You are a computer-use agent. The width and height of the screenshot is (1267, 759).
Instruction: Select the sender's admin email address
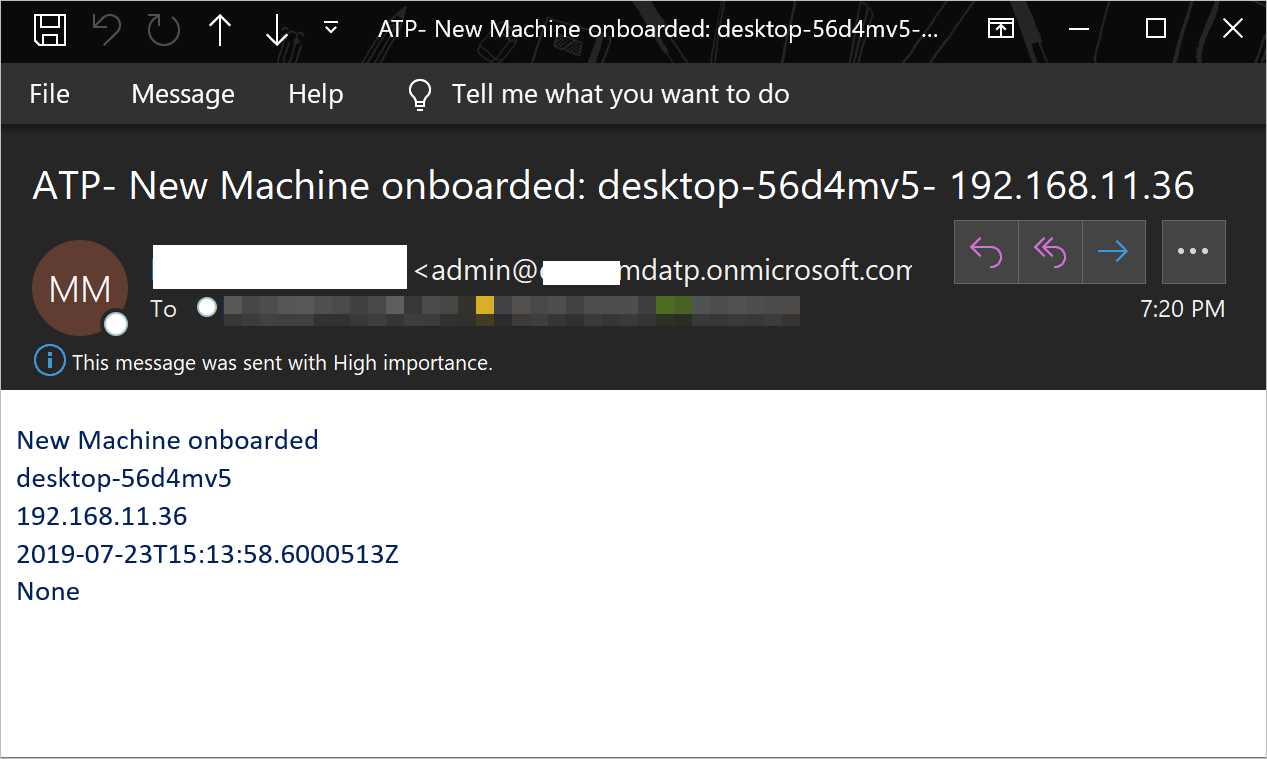coord(662,270)
